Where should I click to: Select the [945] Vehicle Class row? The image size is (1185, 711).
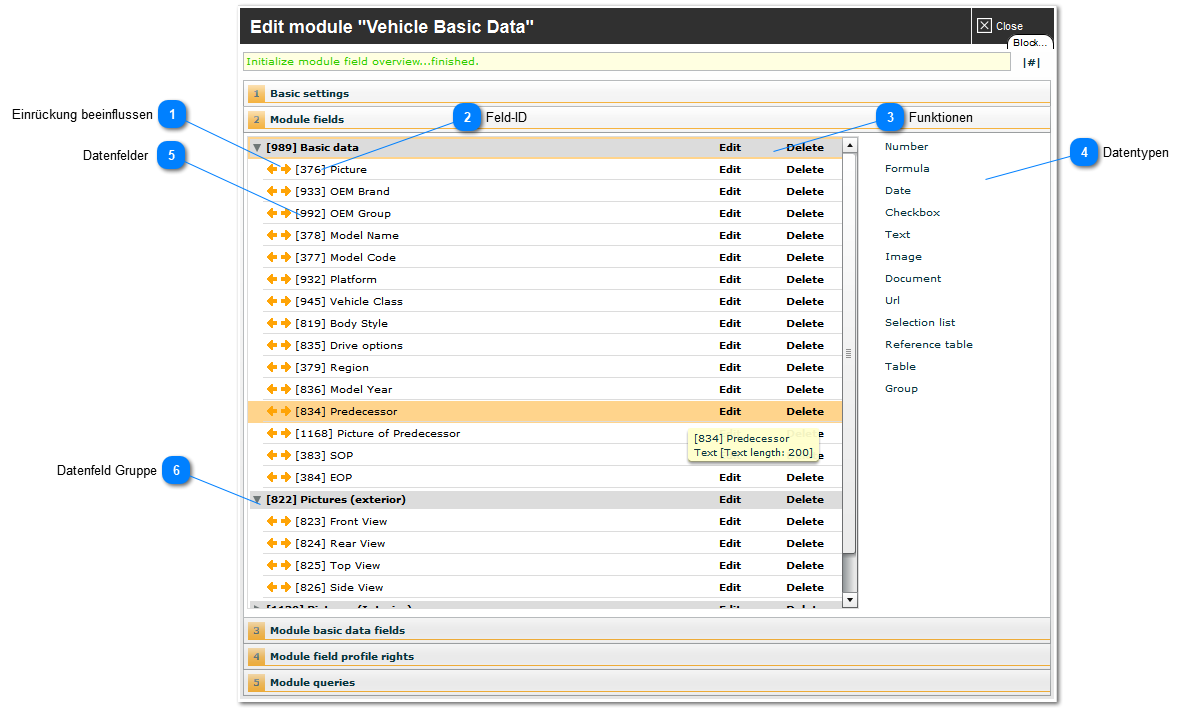545,301
